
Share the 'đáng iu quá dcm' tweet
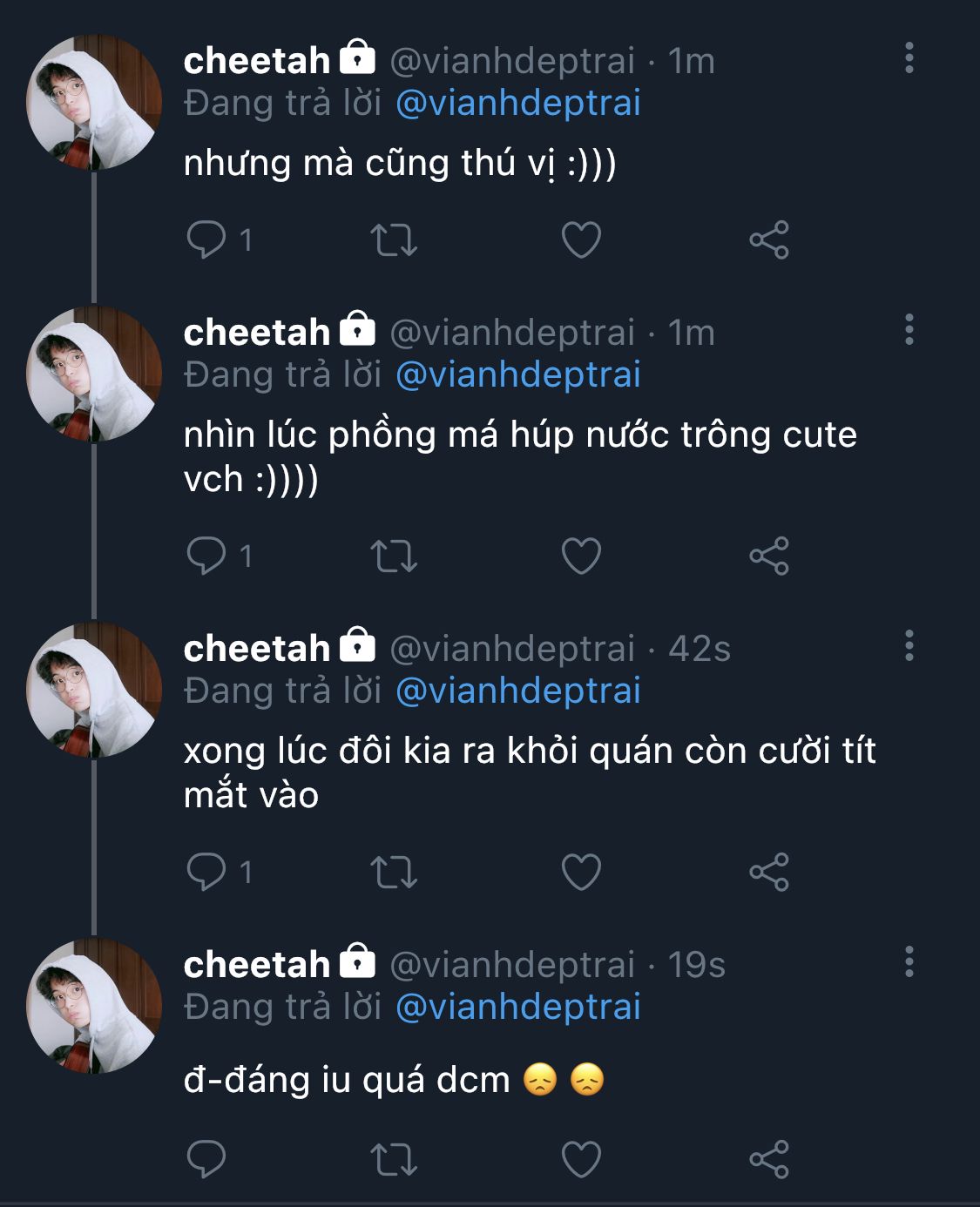point(768,1160)
